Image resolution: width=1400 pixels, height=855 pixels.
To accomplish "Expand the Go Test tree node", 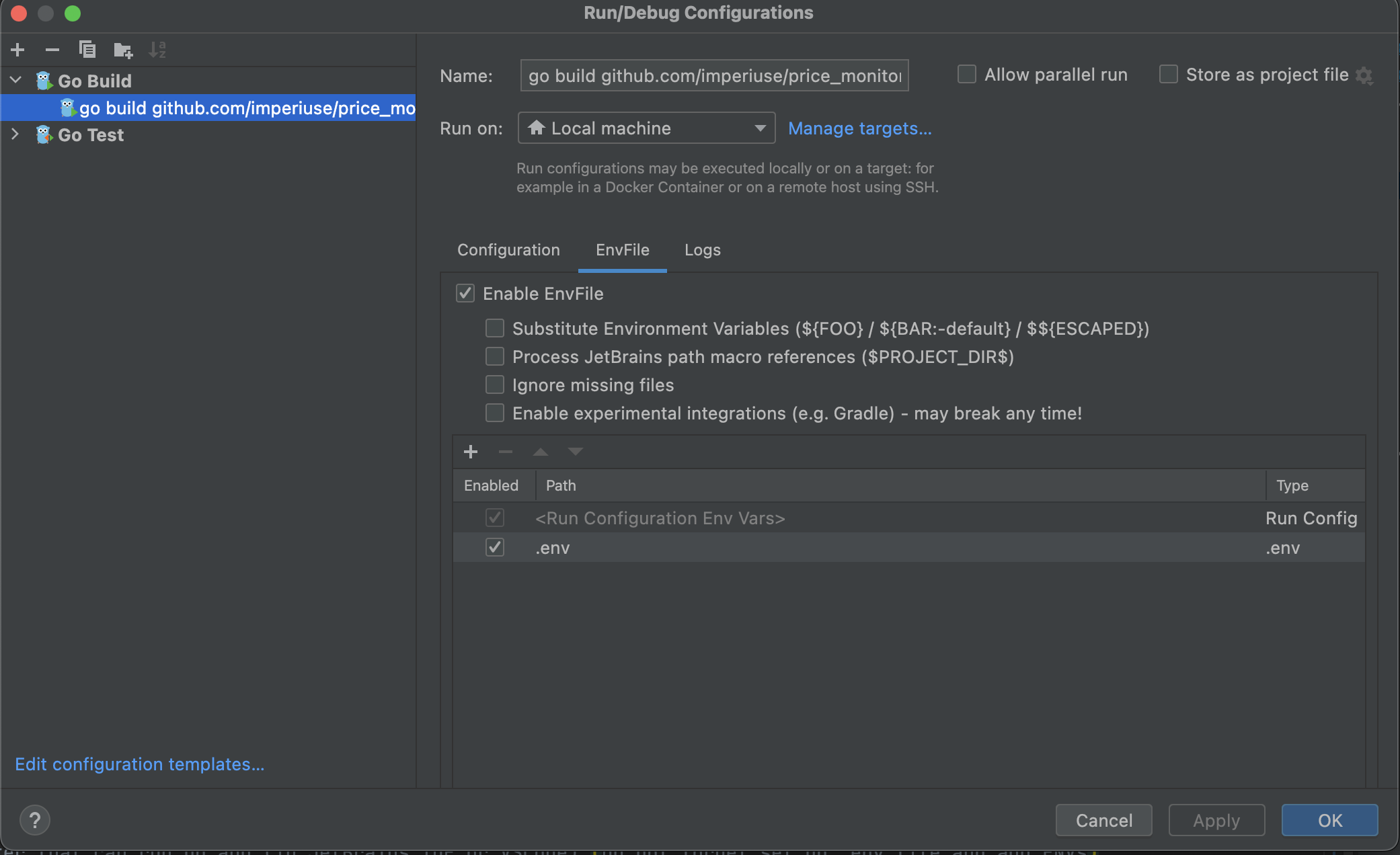I will (15, 134).
